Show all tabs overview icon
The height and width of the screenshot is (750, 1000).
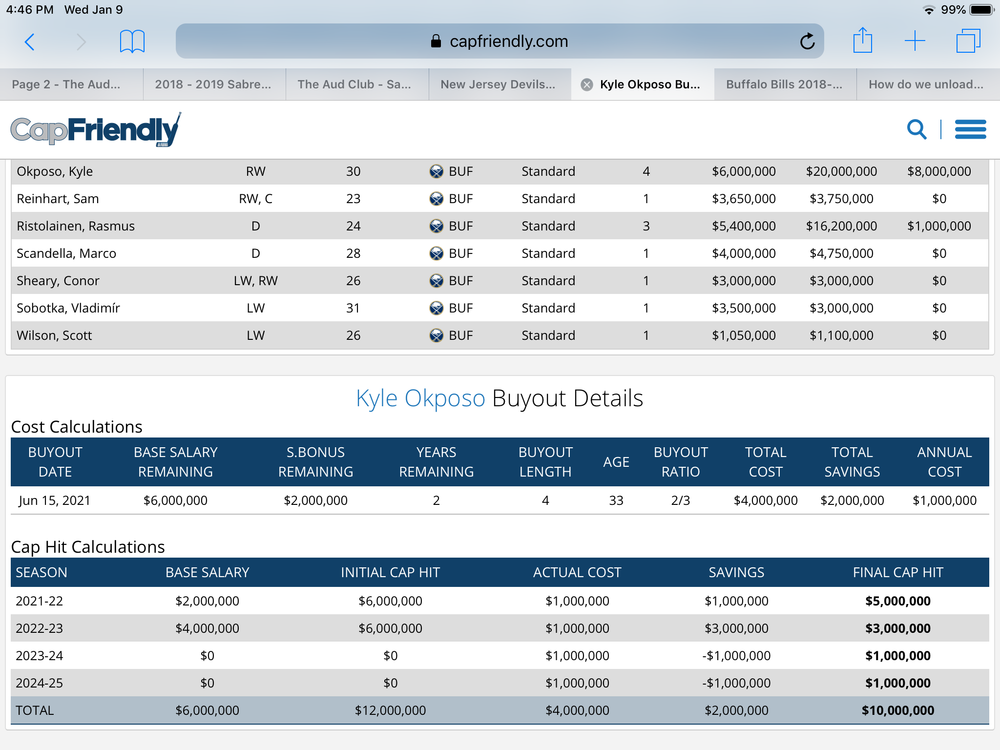point(967,41)
